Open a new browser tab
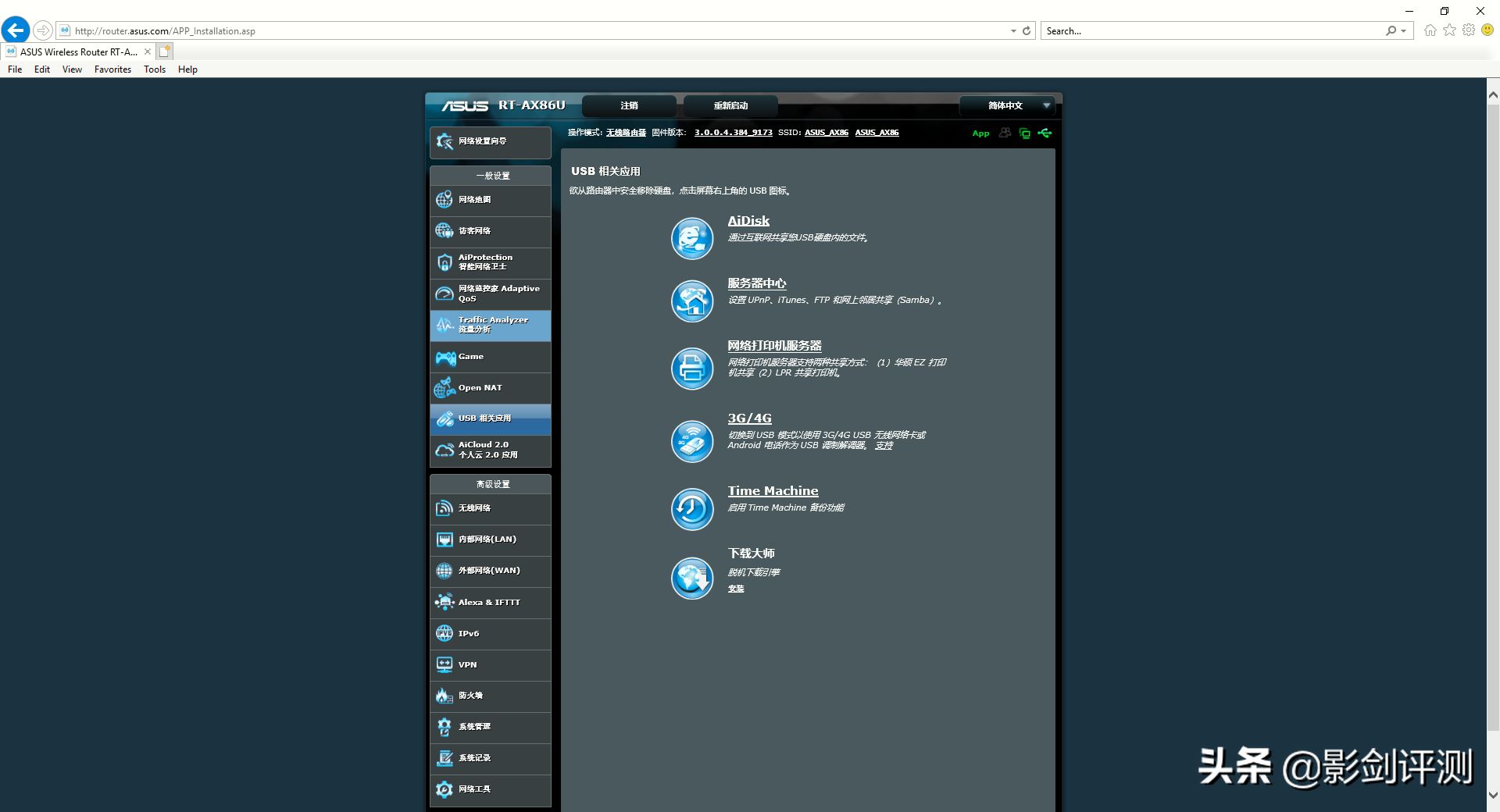The width and height of the screenshot is (1500, 812). (164, 52)
